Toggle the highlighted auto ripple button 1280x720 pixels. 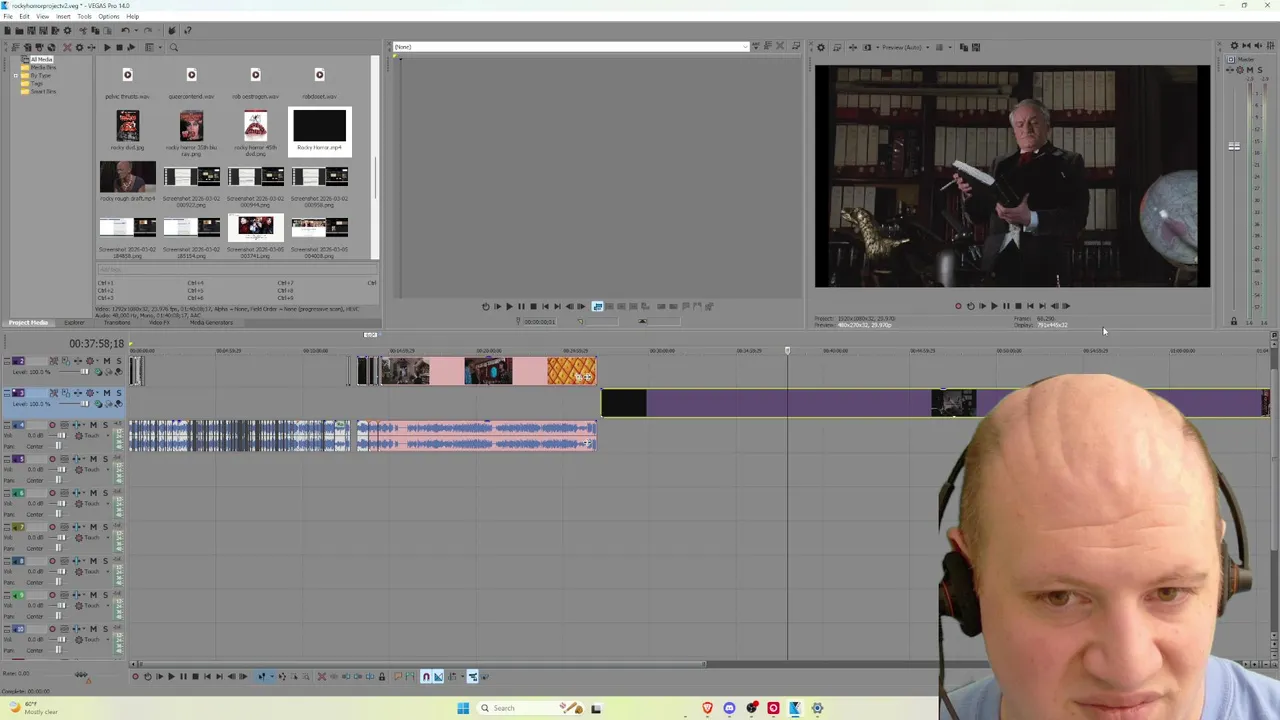[x=473, y=677]
